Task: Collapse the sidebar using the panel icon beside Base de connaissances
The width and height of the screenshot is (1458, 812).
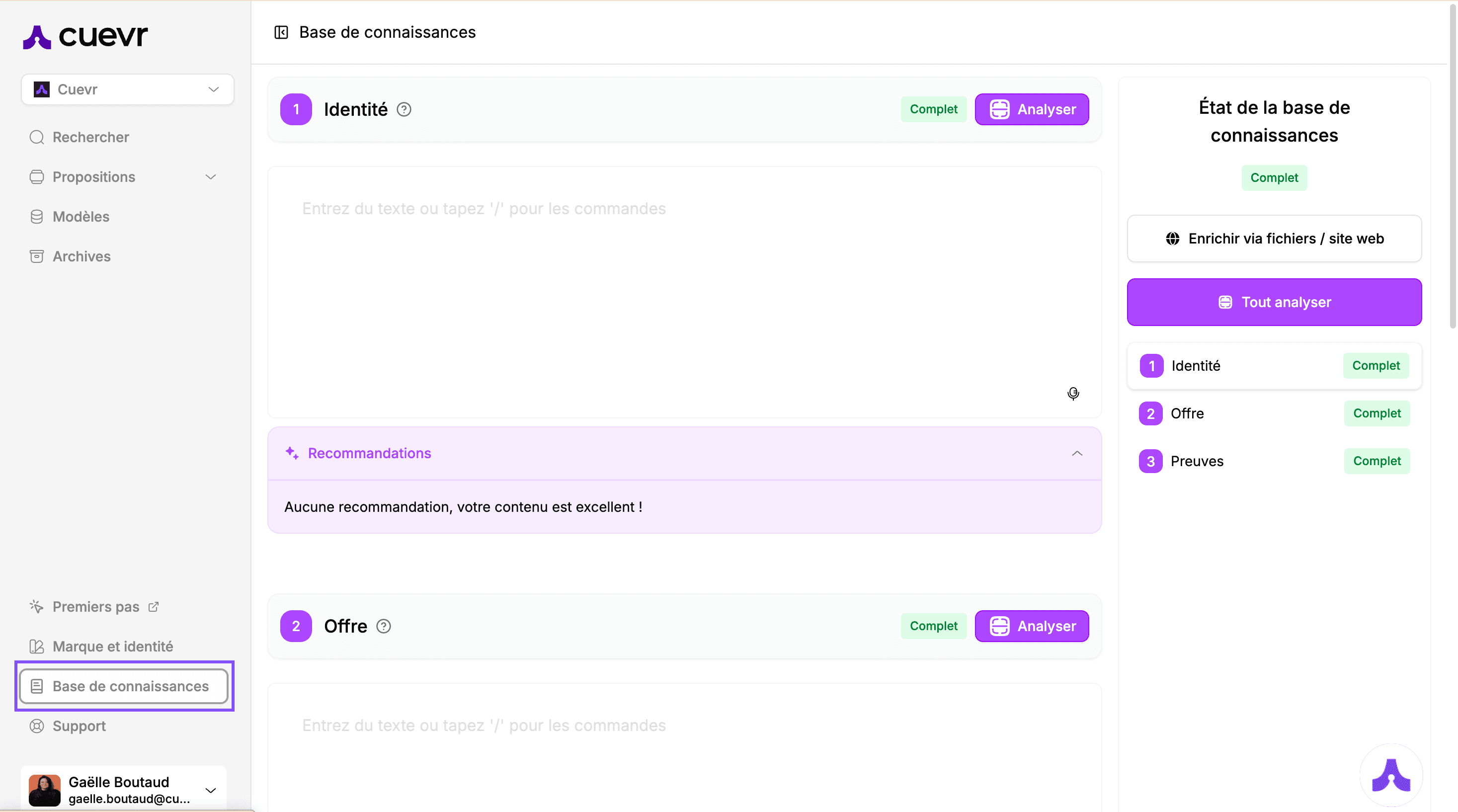Action: [281, 32]
